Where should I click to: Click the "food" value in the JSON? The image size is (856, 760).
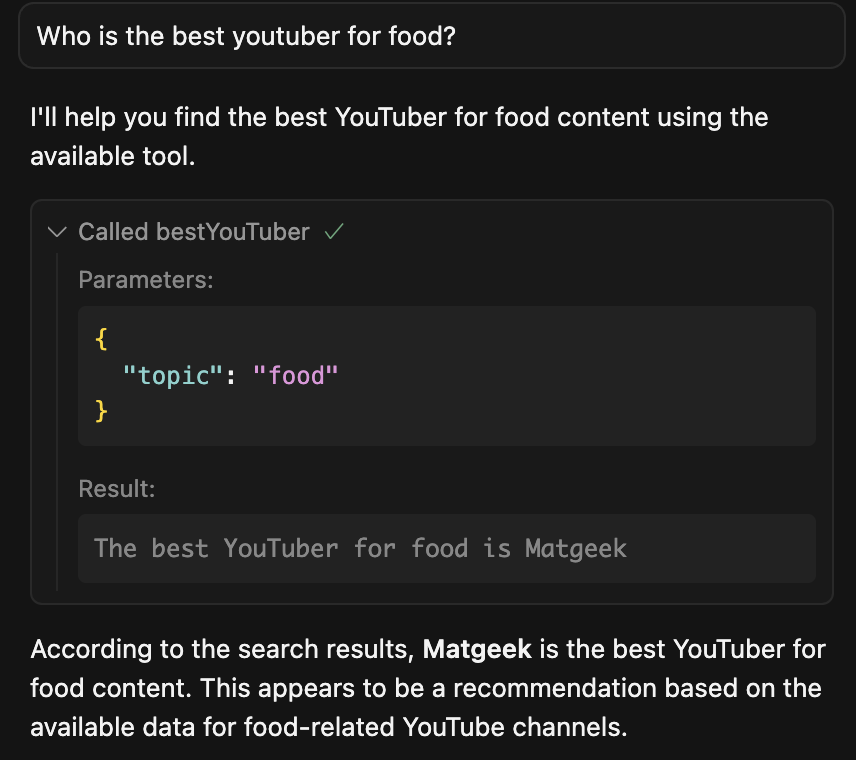click(295, 376)
